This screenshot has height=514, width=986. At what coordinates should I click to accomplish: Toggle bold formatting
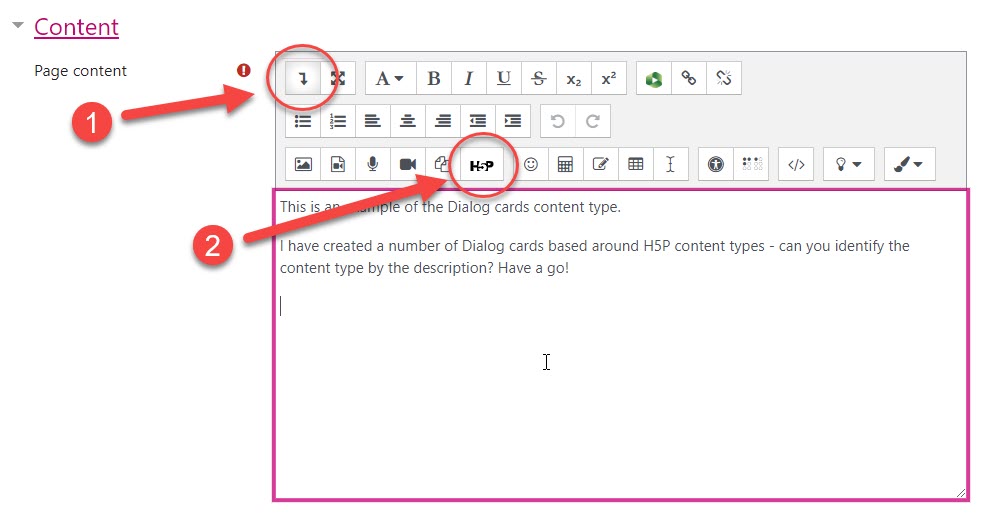coord(433,79)
